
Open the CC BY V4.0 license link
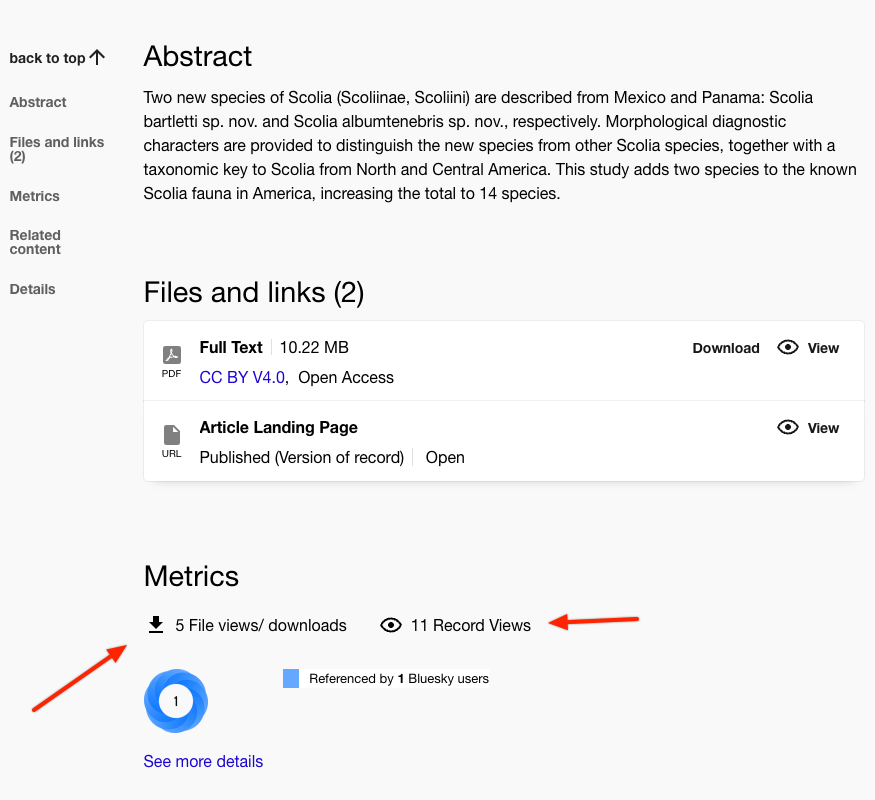tap(242, 377)
